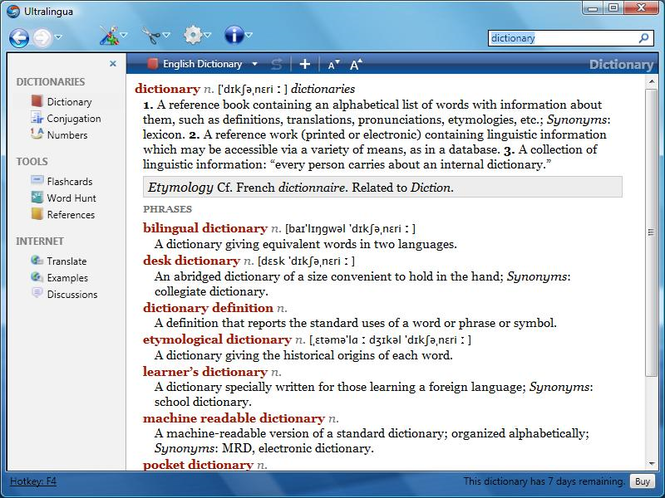Open Translate under Internet
Screen dimensions: 665x498
coord(59,261)
